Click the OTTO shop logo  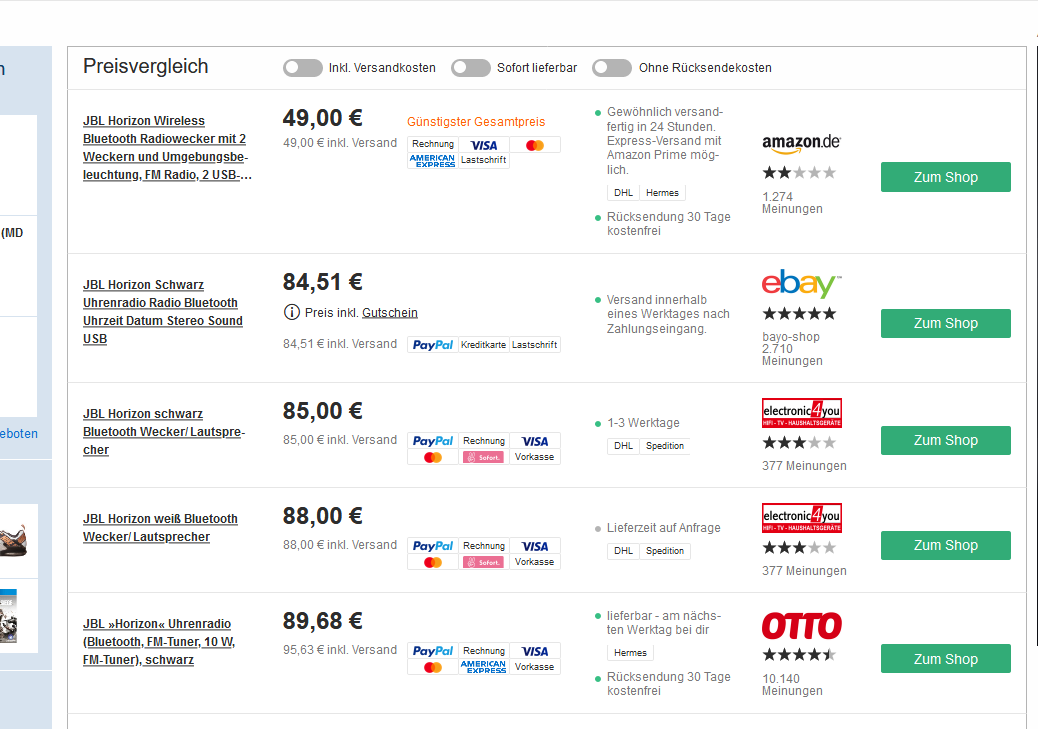click(801, 626)
